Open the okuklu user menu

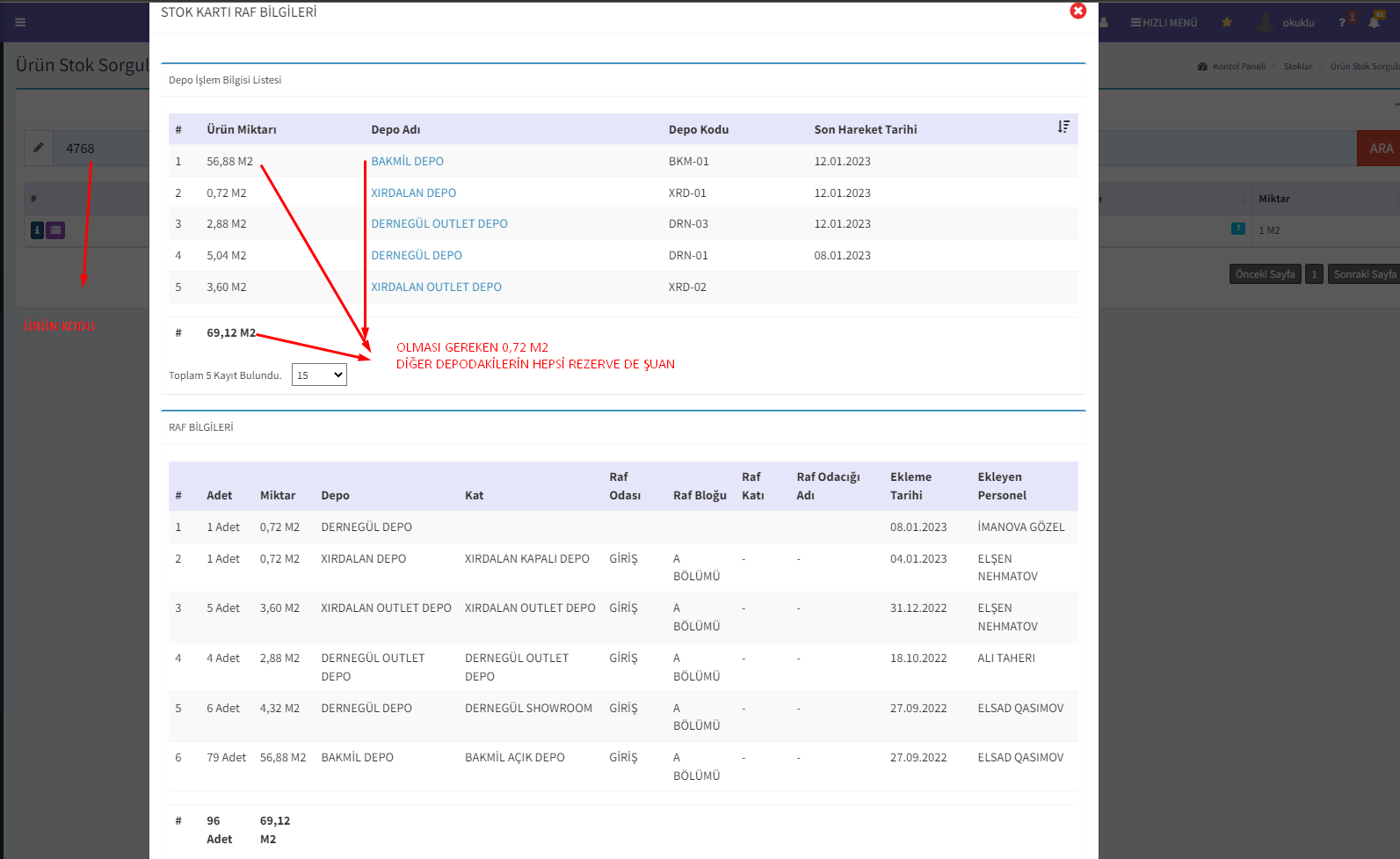(1287, 23)
